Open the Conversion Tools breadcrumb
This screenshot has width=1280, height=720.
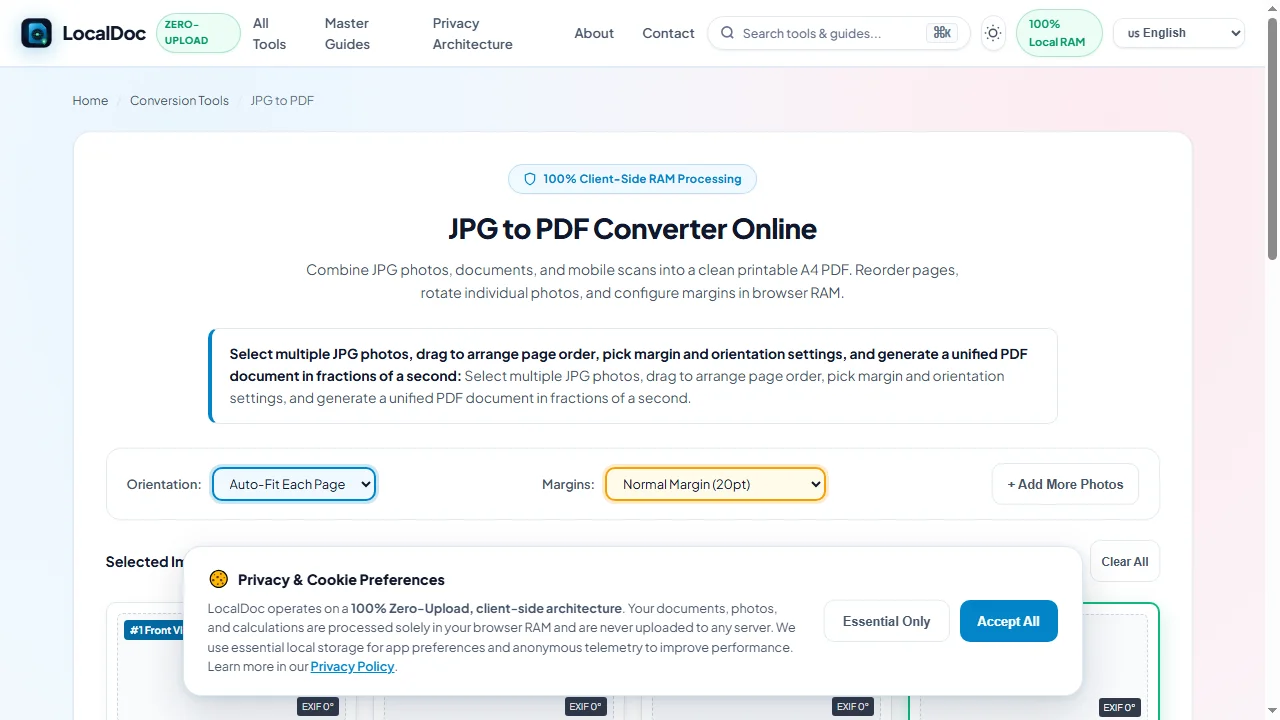pos(179,100)
